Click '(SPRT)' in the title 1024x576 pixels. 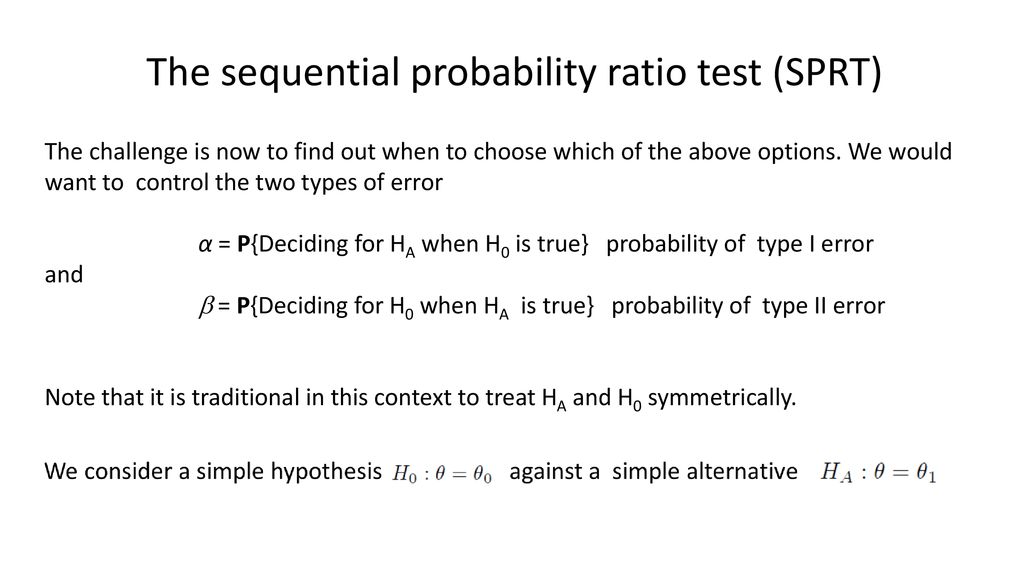tap(827, 72)
